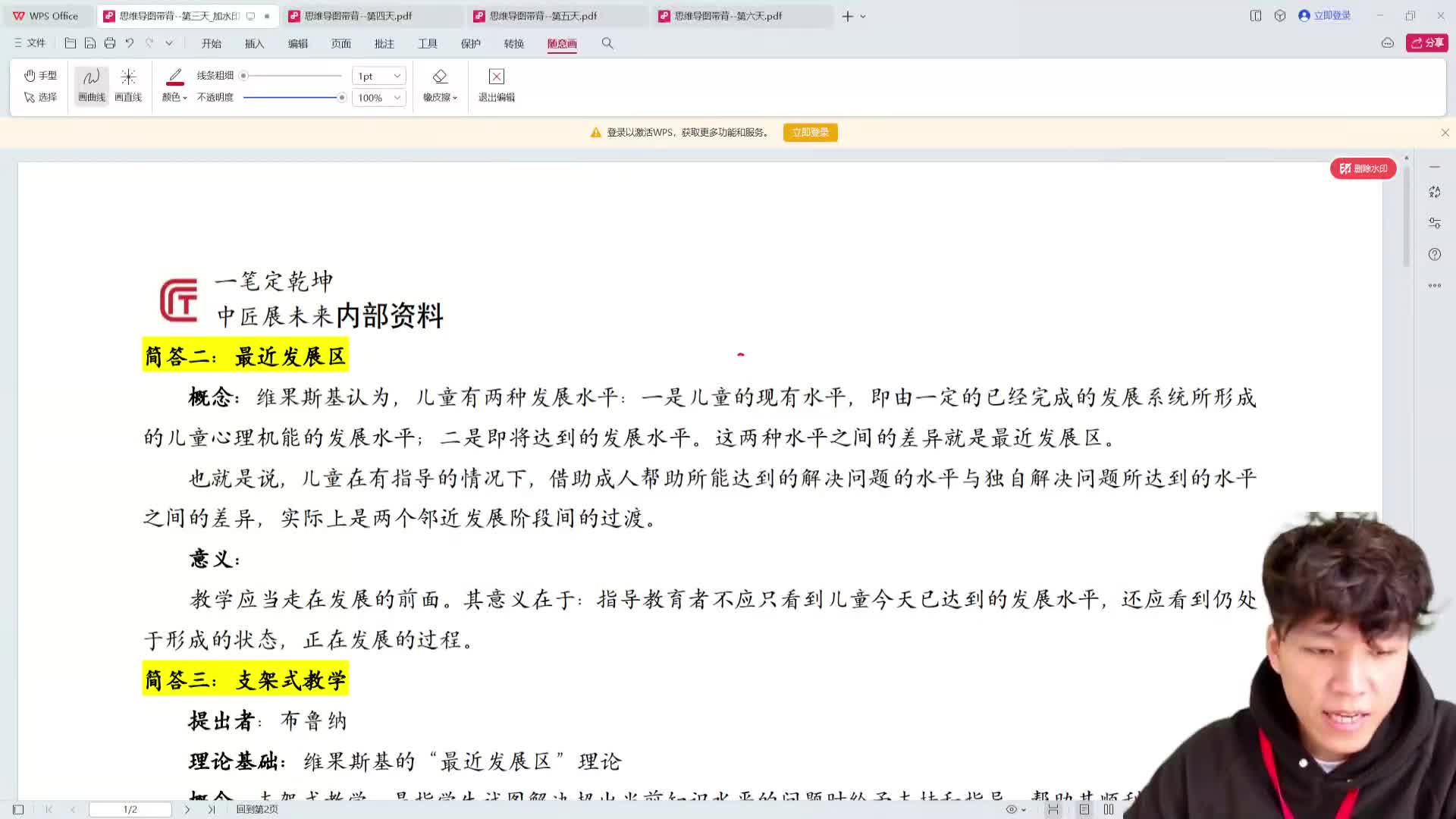Switch to the 插入 ribbon tab

[254, 43]
